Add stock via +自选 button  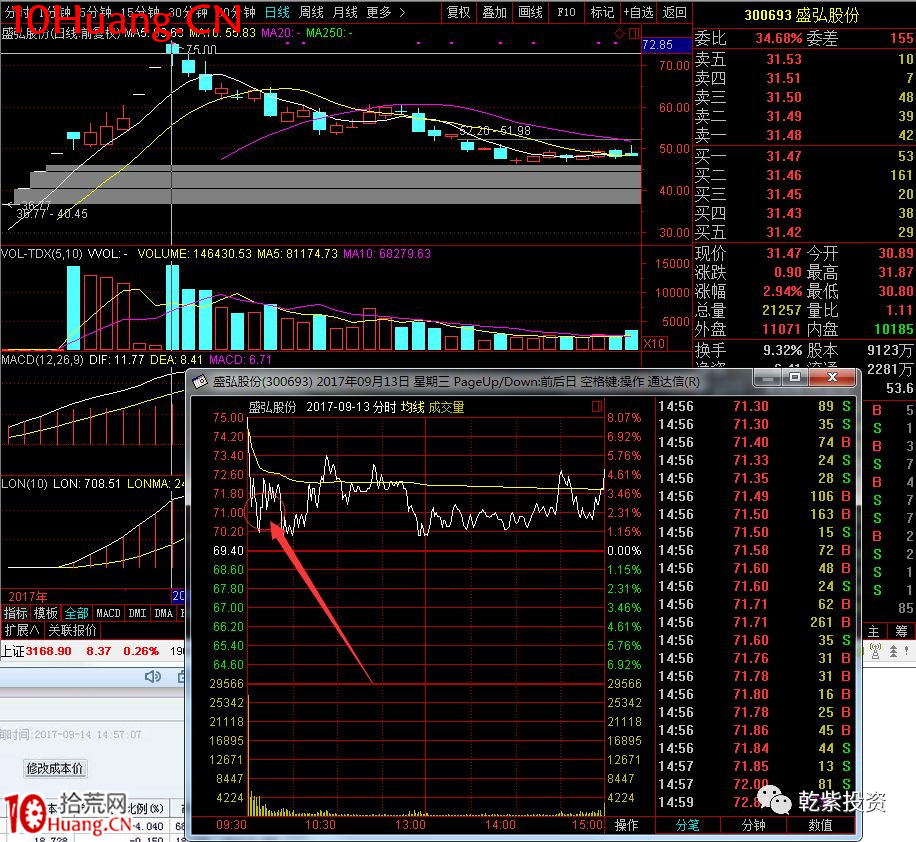click(x=639, y=12)
